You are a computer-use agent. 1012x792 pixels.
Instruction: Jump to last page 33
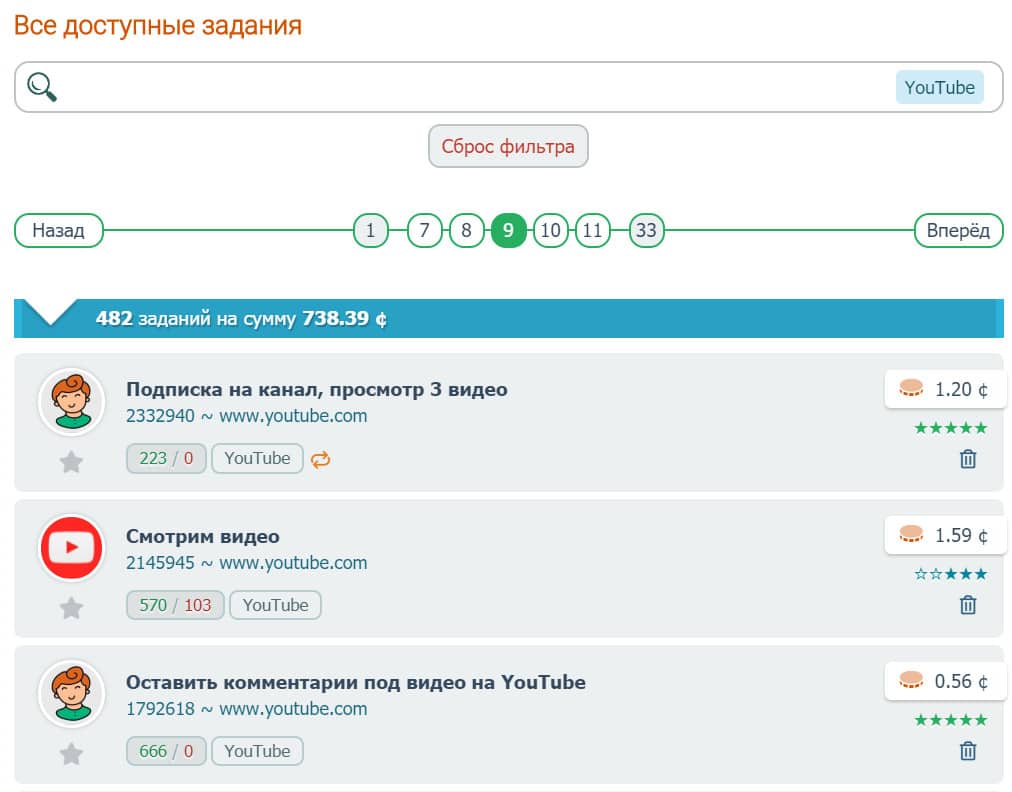646,231
